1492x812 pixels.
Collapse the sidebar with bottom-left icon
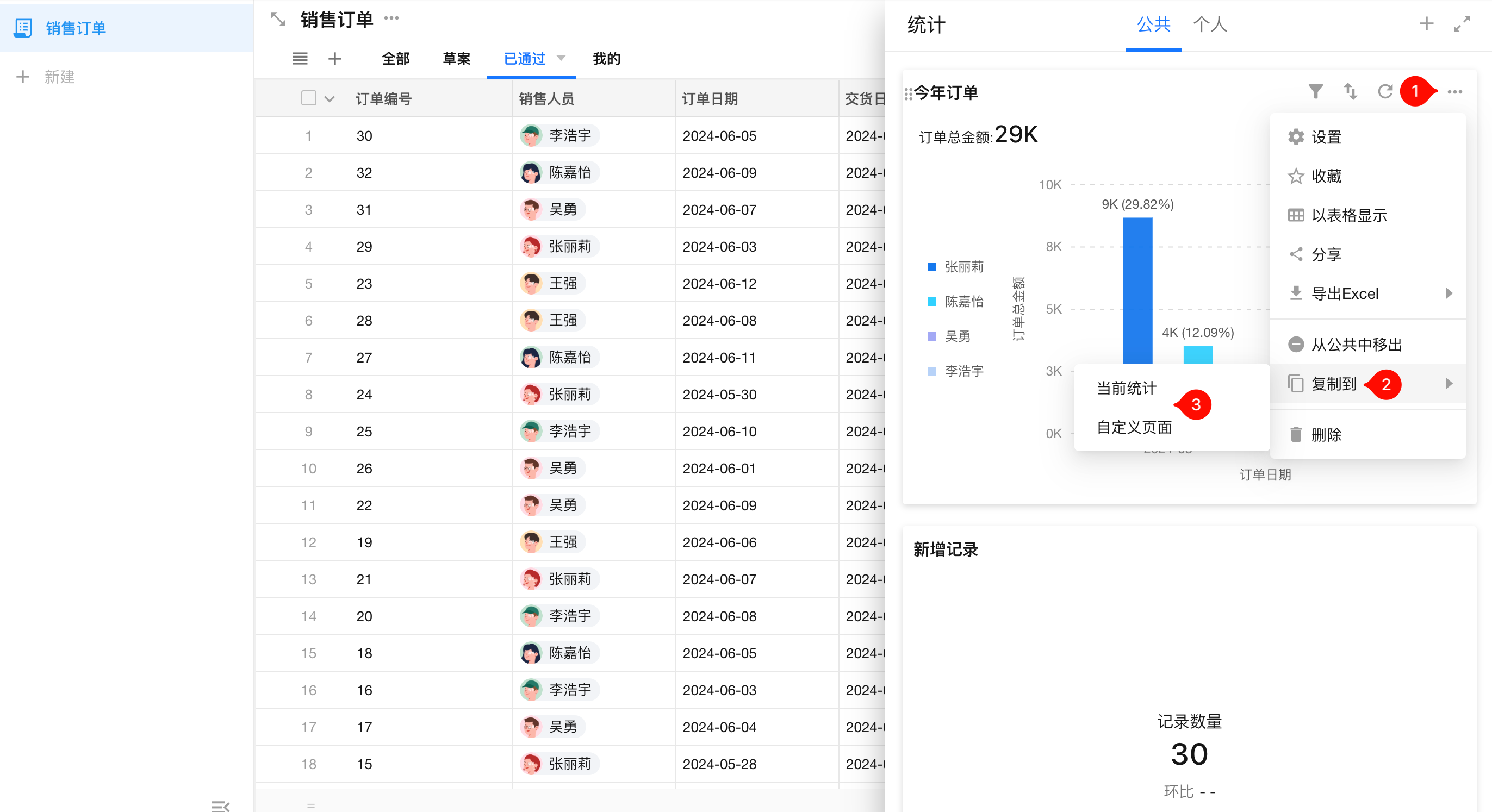coord(220,805)
